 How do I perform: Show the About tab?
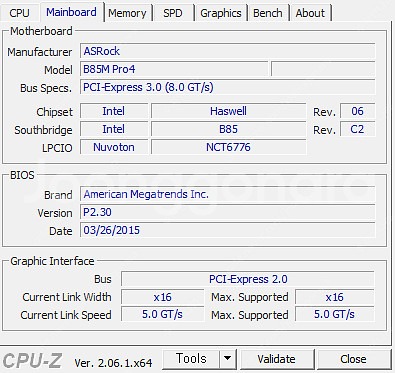point(310,13)
